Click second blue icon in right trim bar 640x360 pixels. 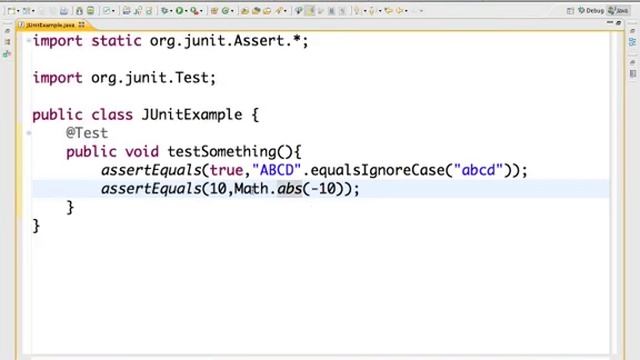(633, 42)
